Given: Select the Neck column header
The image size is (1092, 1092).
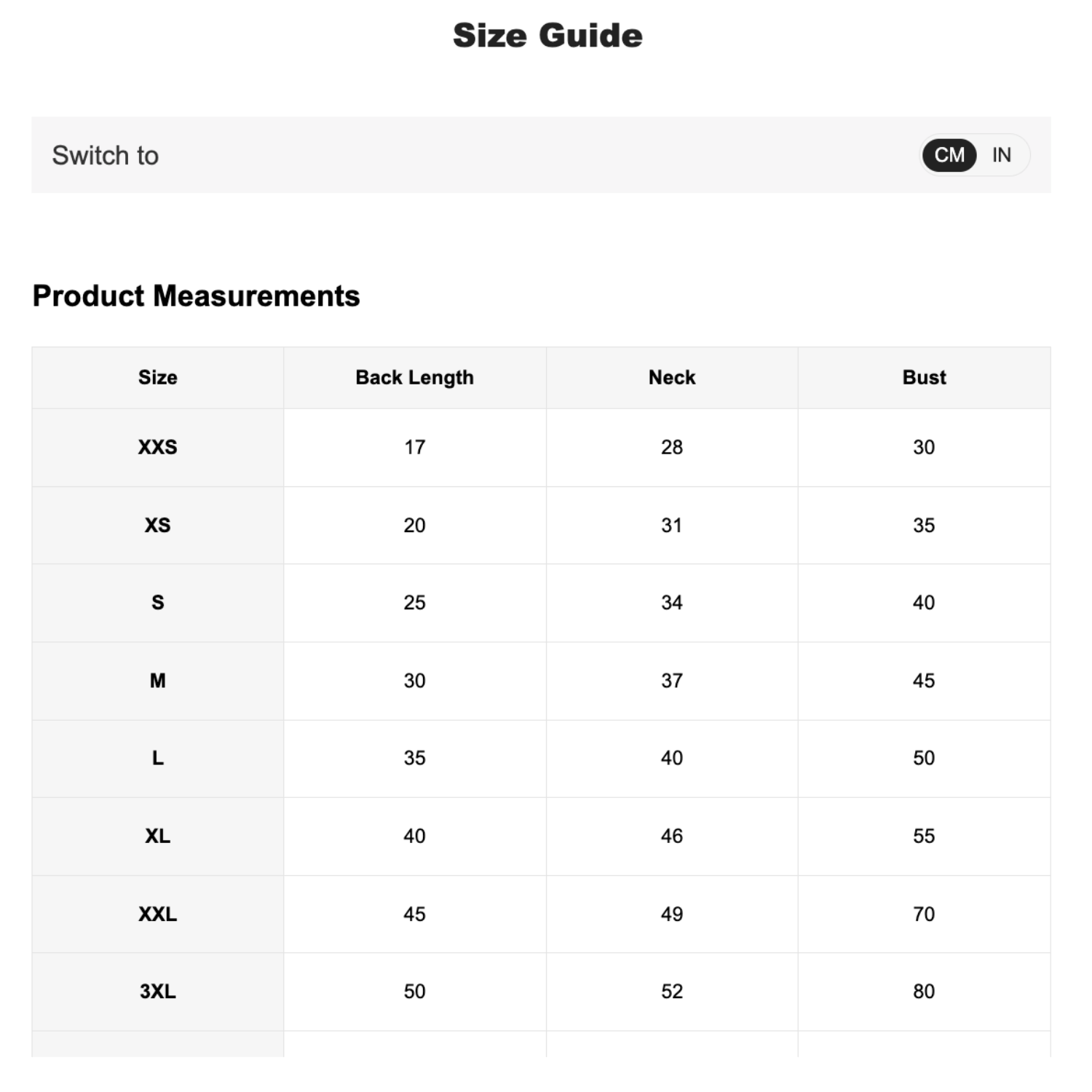Looking at the screenshot, I should [671, 377].
